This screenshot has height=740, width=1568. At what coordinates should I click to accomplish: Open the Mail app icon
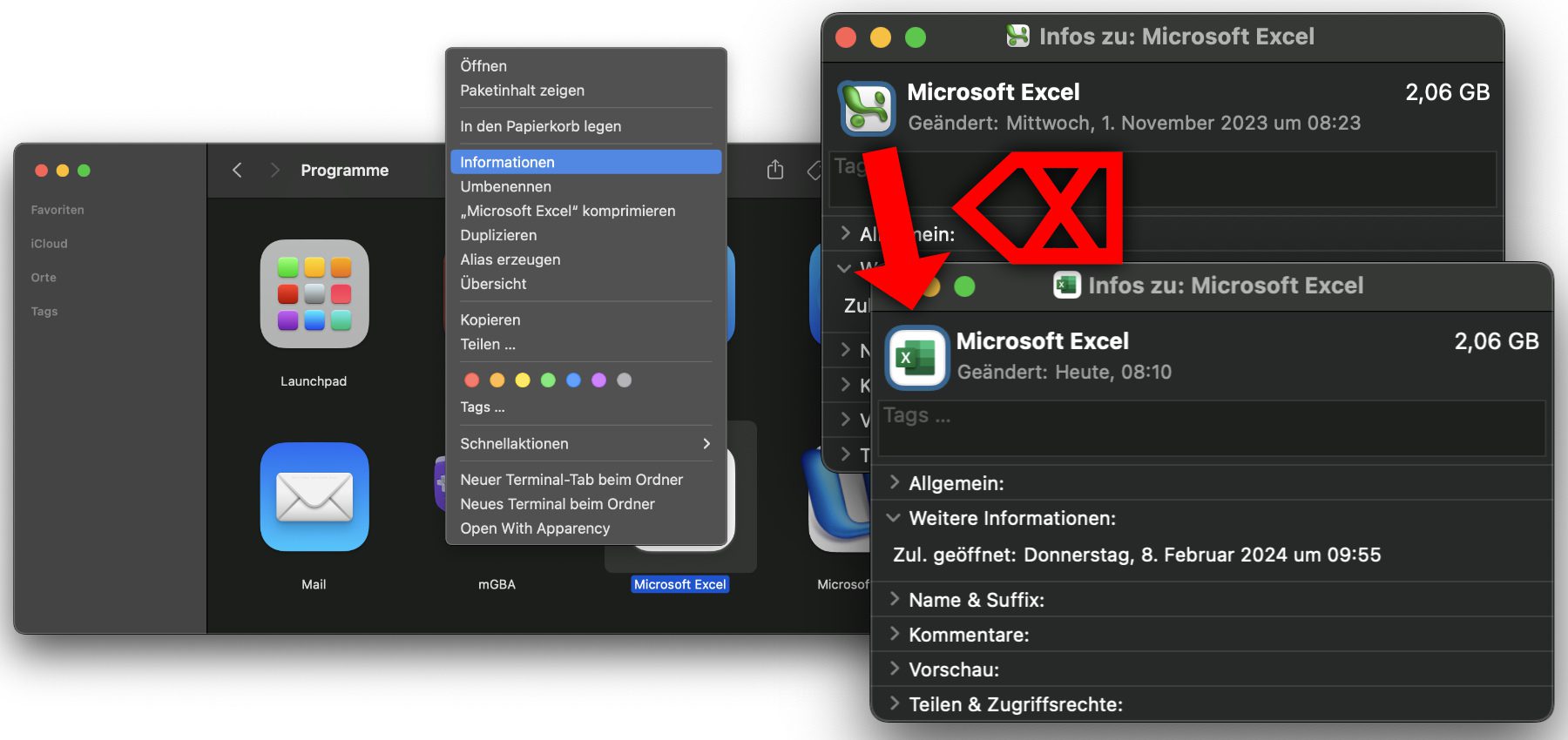click(x=314, y=497)
